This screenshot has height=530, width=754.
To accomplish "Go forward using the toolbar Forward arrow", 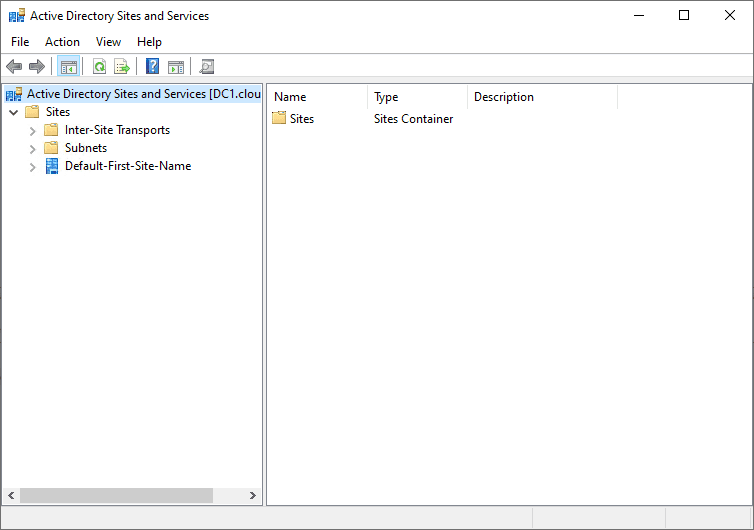I will tap(37, 66).
